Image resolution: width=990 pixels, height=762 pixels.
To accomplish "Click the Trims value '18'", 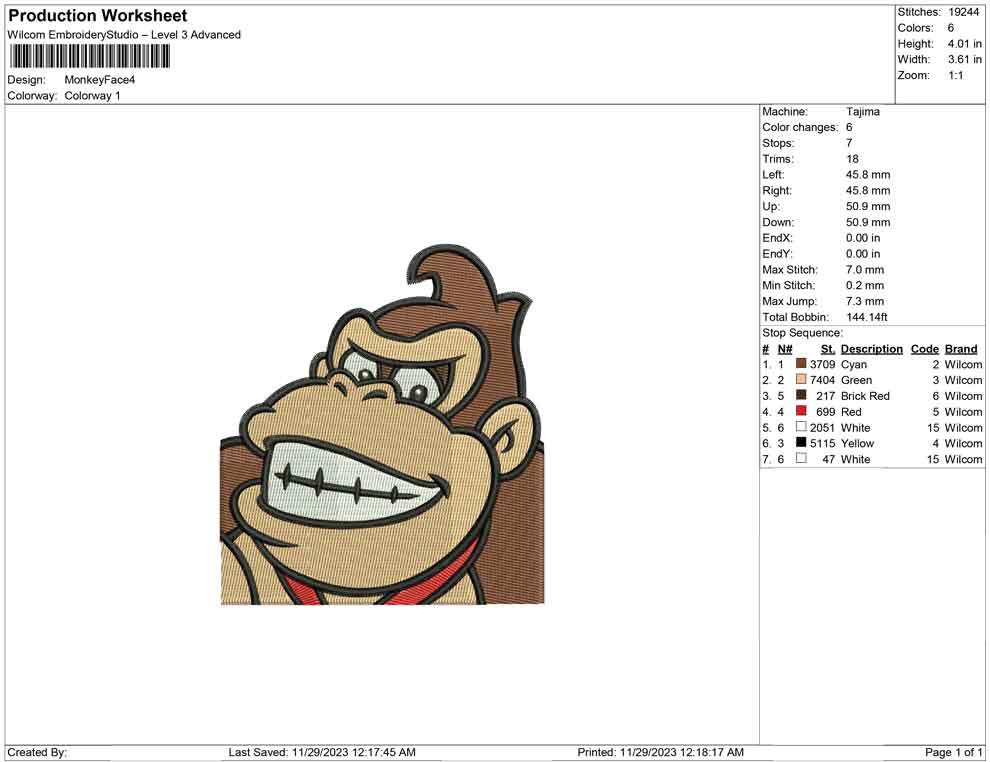I will 852,159.
